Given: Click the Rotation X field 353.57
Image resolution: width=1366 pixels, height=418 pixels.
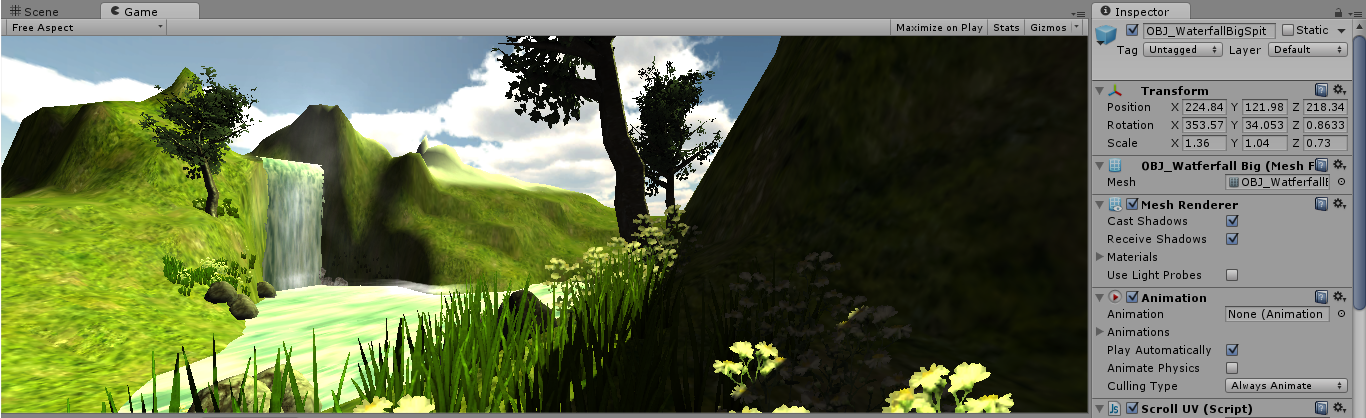Looking at the screenshot, I should tap(1204, 125).
